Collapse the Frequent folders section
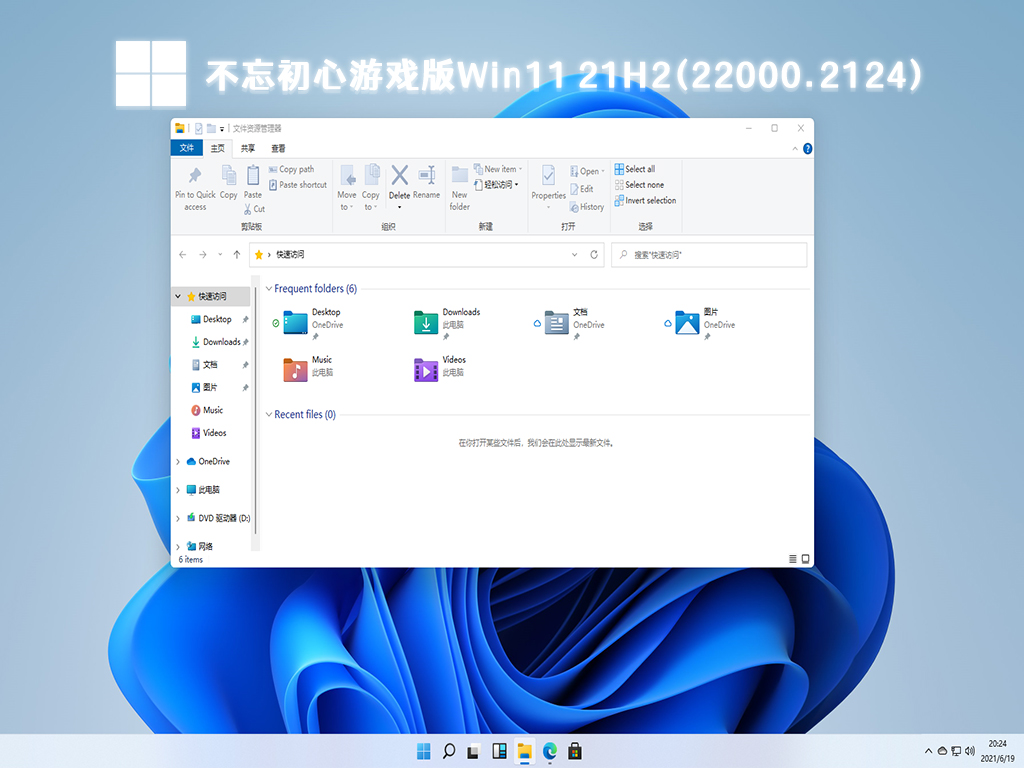Viewport: 1024px width, 768px height. pos(267,288)
